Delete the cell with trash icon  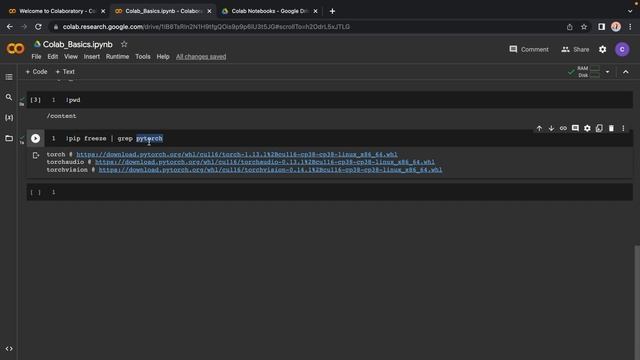tap(611, 128)
